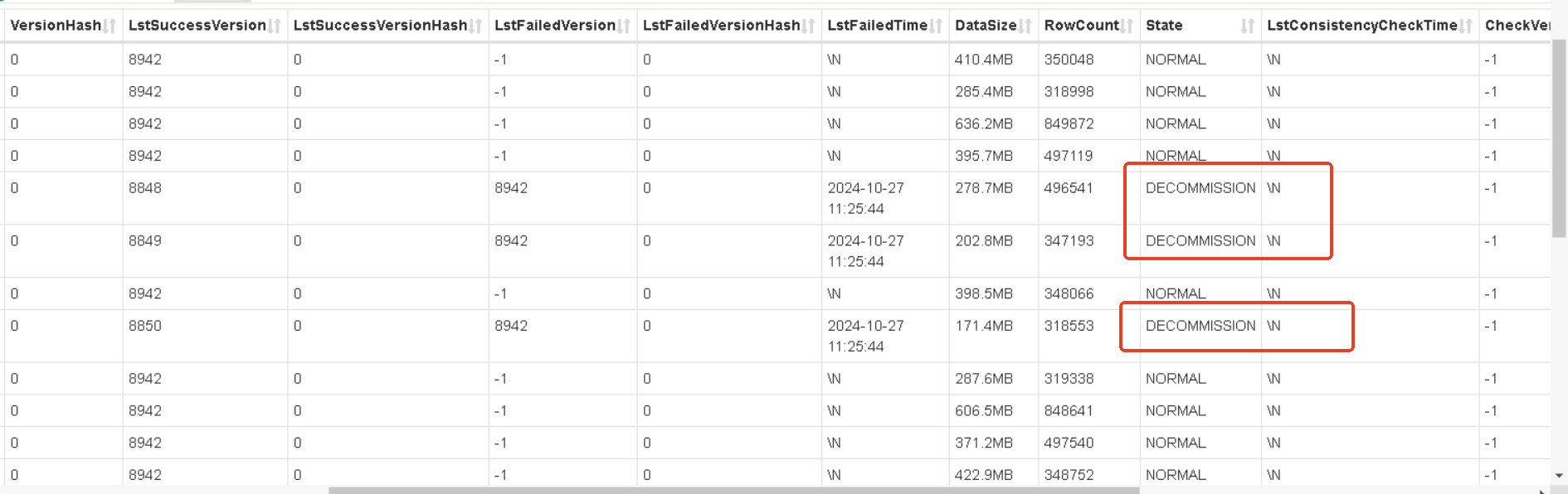The width and height of the screenshot is (1568, 494).
Task: Sort by LstFailedVersion column icon
Action: click(x=625, y=27)
